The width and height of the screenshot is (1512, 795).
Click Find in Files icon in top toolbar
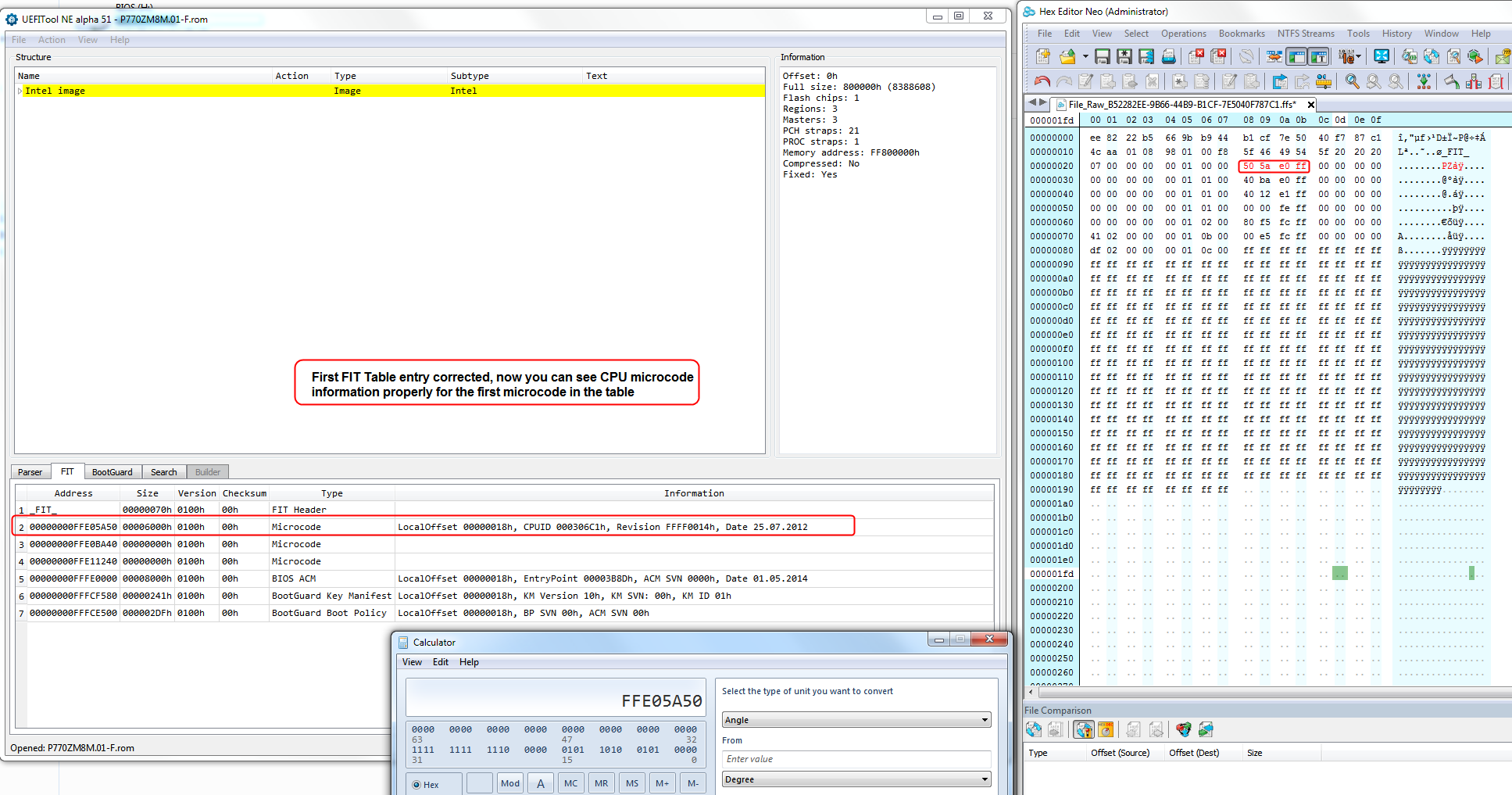pos(1409,56)
